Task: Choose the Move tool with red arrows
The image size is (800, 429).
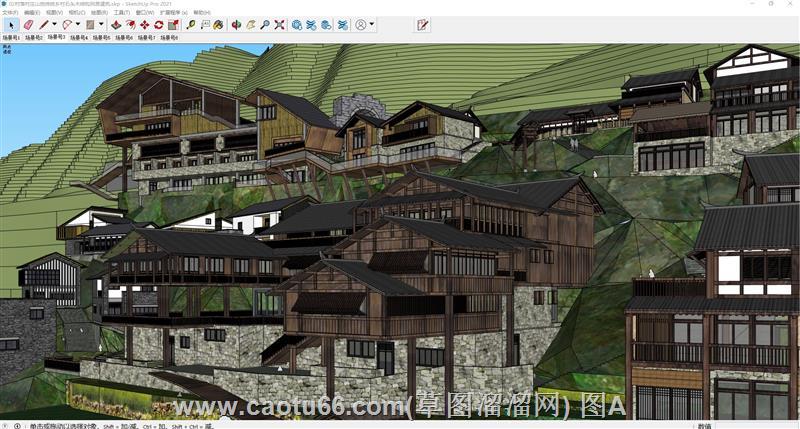Action: tap(145, 24)
